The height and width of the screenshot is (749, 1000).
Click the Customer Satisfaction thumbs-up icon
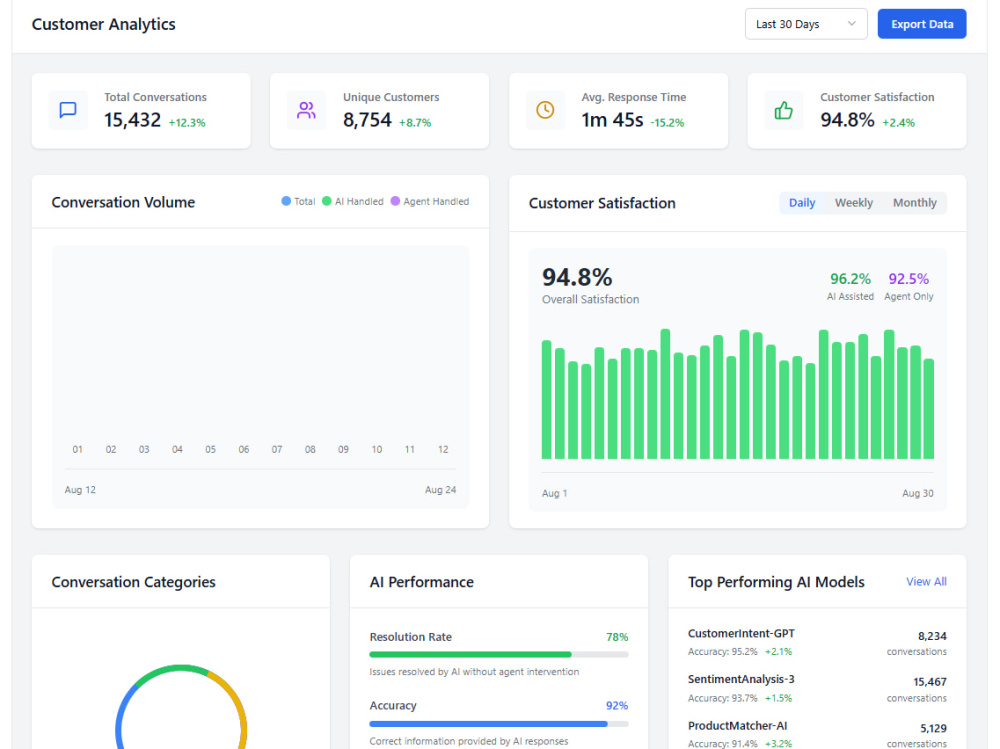783,110
